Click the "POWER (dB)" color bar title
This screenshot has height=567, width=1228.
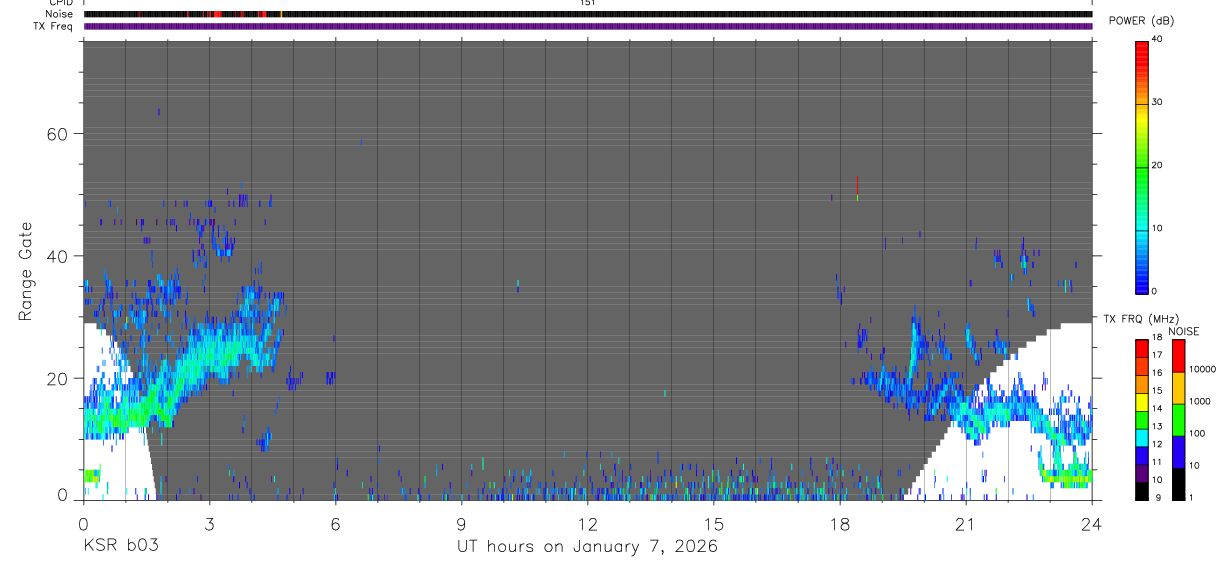click(1142, 21)
